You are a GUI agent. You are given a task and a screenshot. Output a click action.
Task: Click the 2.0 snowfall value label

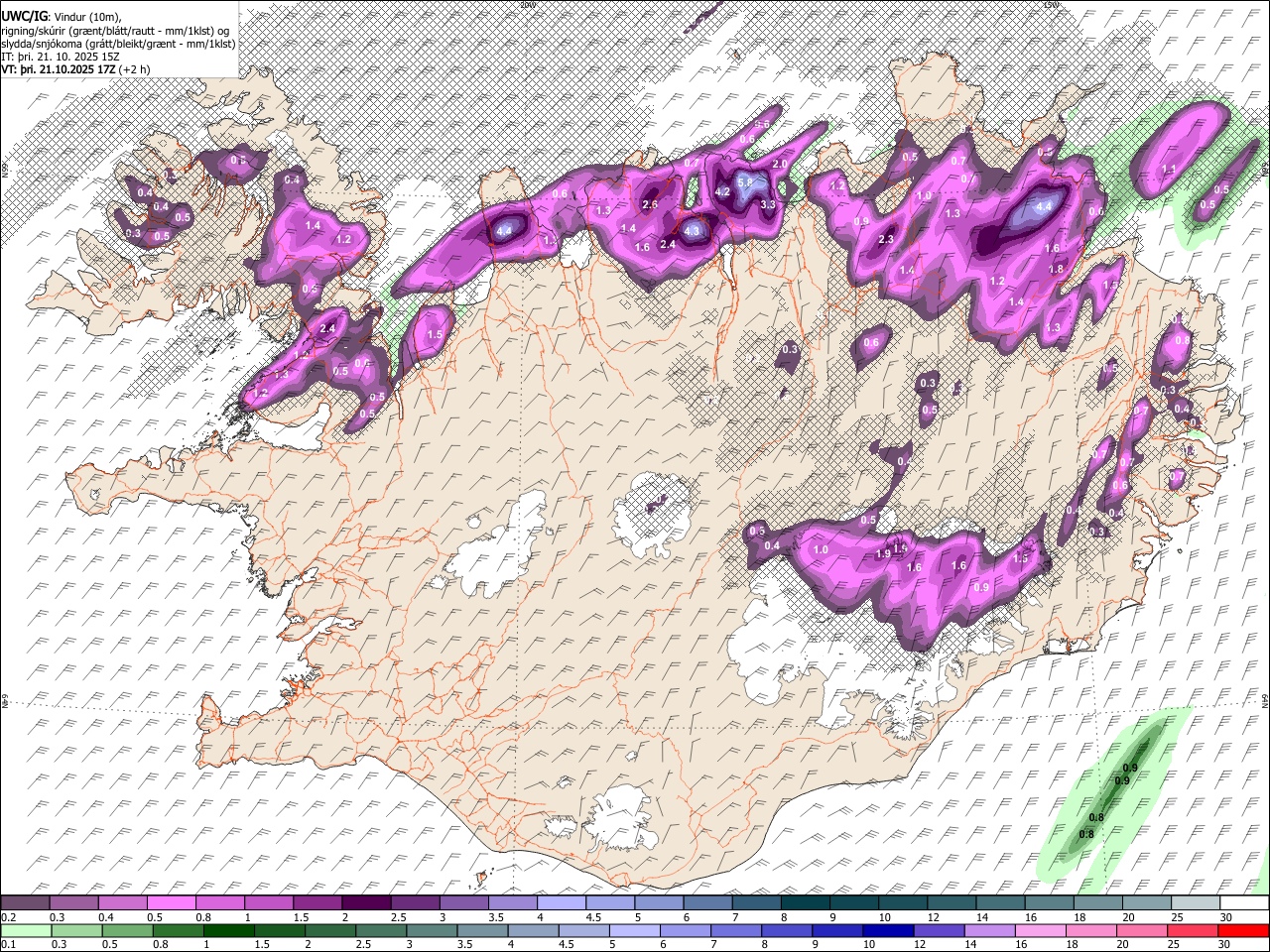[x=780, y=164]
